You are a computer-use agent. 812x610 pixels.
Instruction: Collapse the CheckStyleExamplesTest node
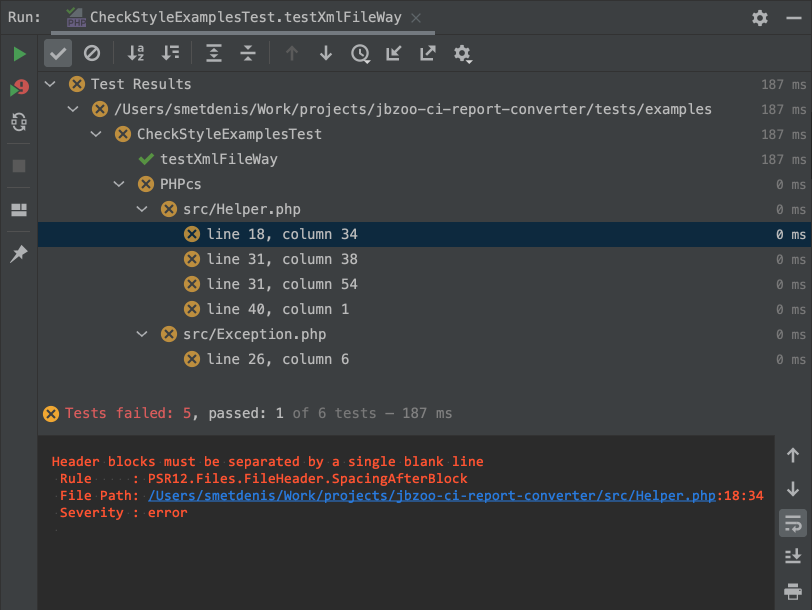tap(96, 134)
